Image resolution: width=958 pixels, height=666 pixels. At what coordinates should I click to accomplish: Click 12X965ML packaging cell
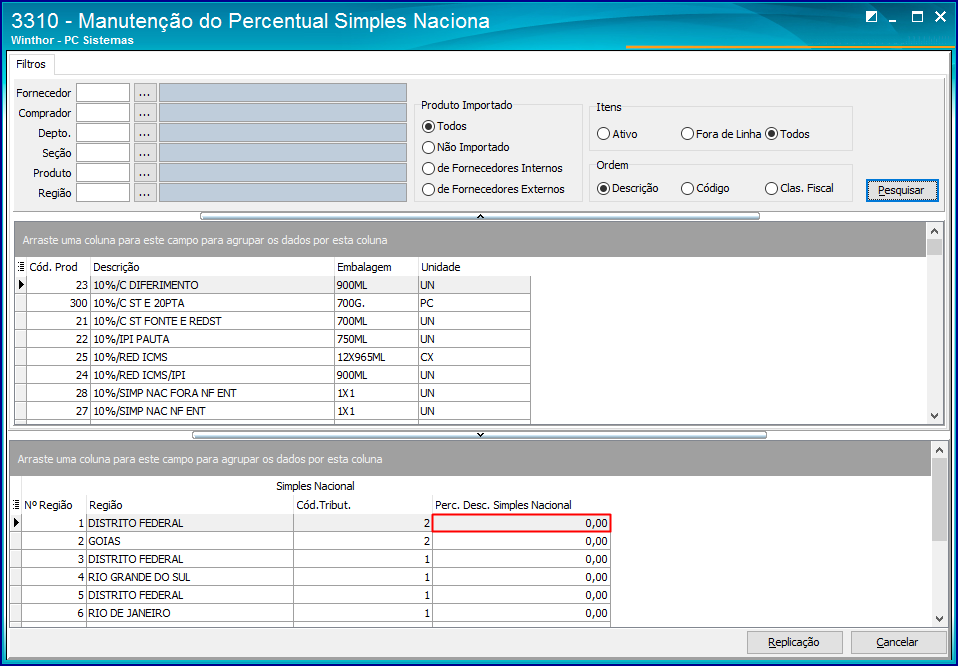coord(376,357)
